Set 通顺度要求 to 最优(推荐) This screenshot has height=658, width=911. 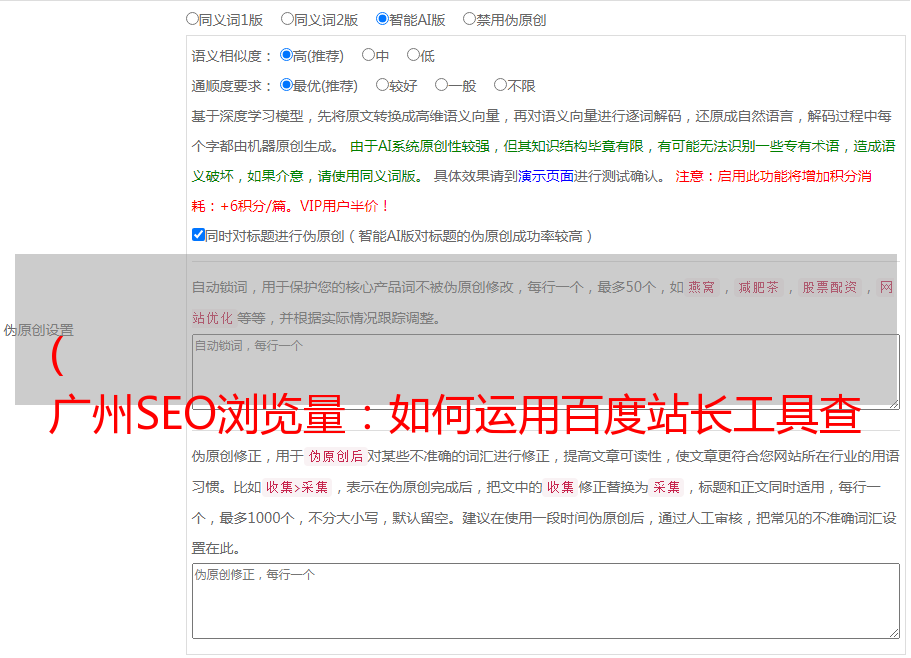click(x=286, y=85)
